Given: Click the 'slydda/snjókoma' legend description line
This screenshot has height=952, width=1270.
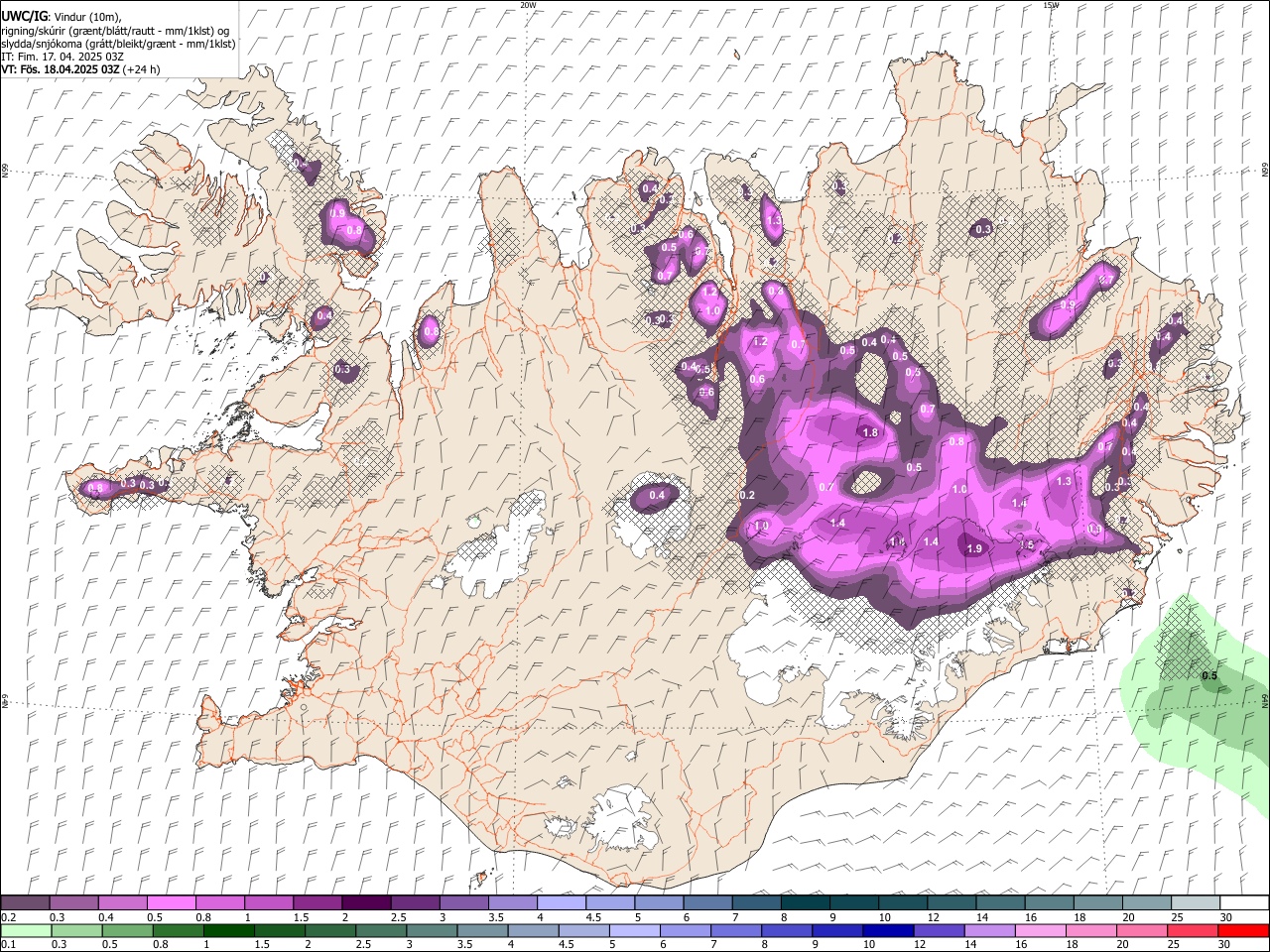Looking at the screenshot, I should click(118, 44).
